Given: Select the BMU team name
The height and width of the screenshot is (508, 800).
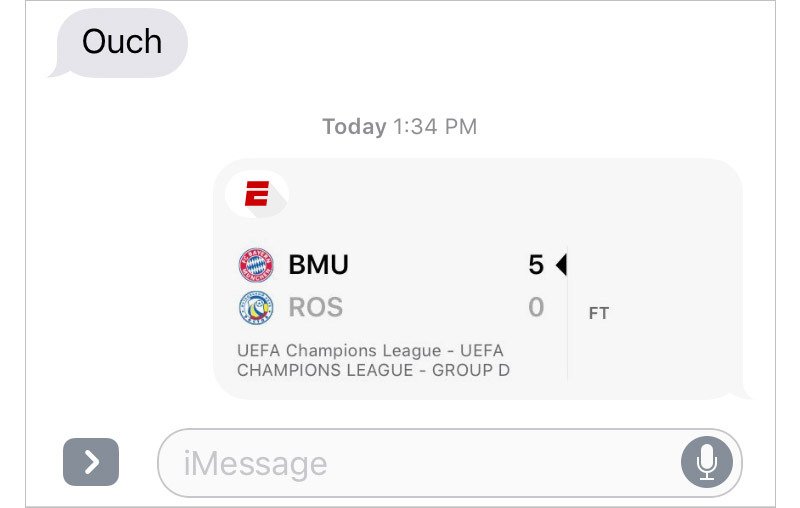Looking at the screenshot, I should point(318,265).
